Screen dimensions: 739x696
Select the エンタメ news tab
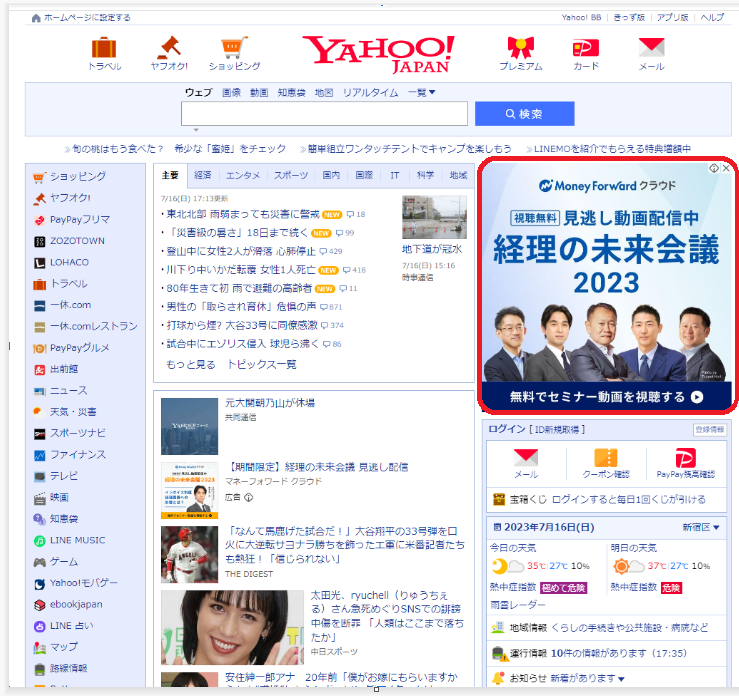[243, 175]
